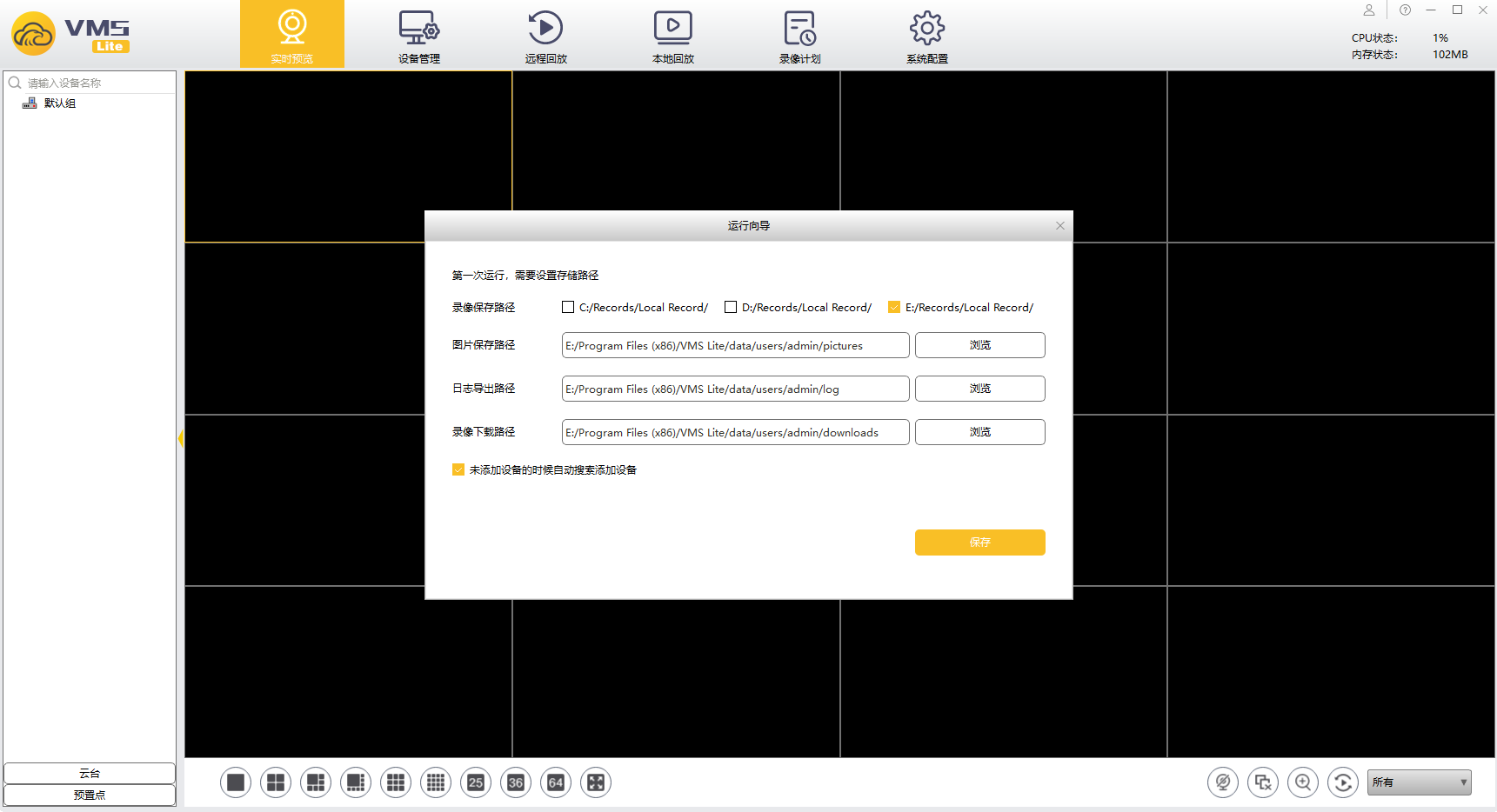Select the four-window layout icon
This screenshot has height=812, width=1497.
(x=276, y=782)
